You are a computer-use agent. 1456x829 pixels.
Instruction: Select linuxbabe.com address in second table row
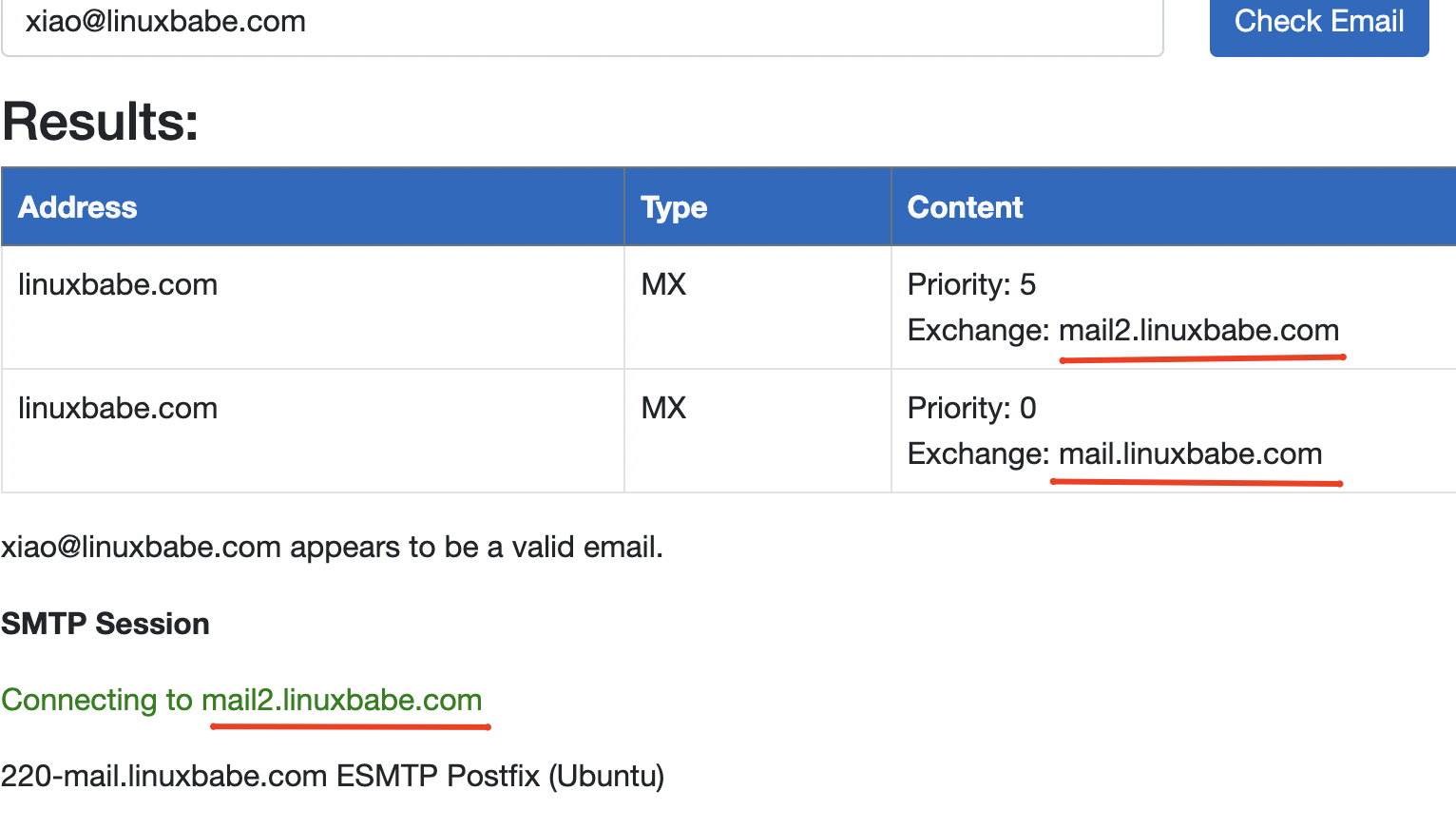coord(118,408)
